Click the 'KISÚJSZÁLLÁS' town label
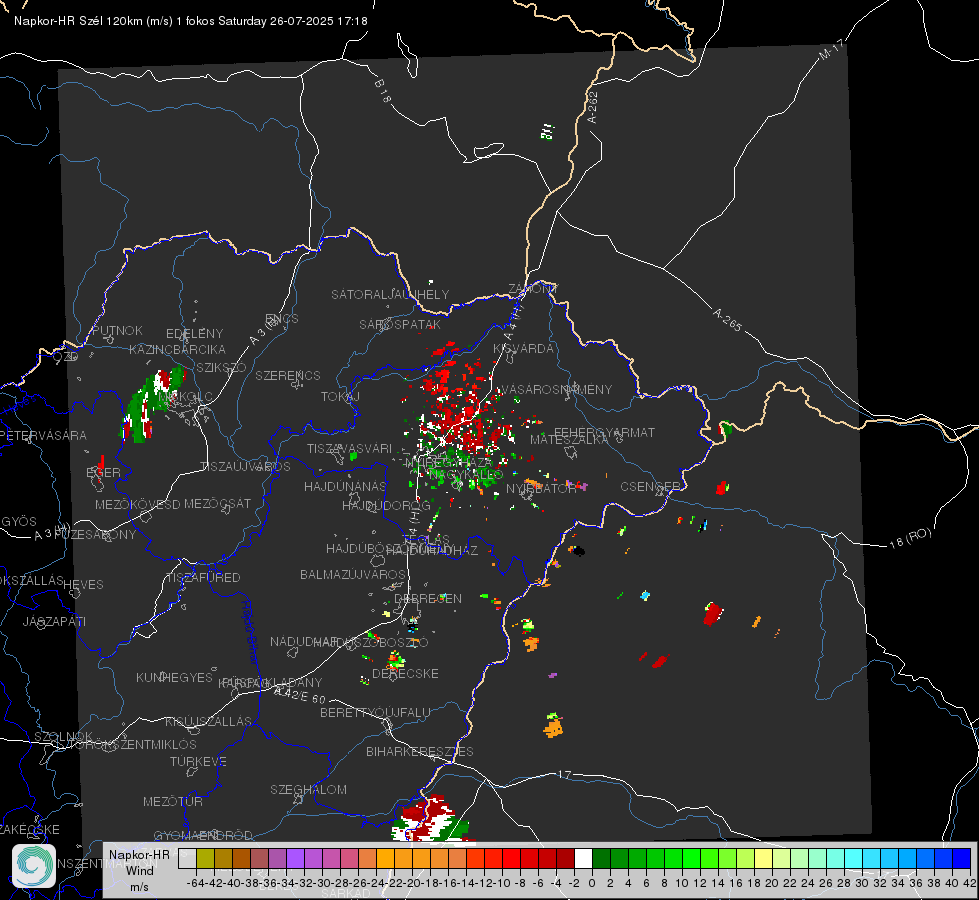 pyautogui.click(x=208, y=721)
